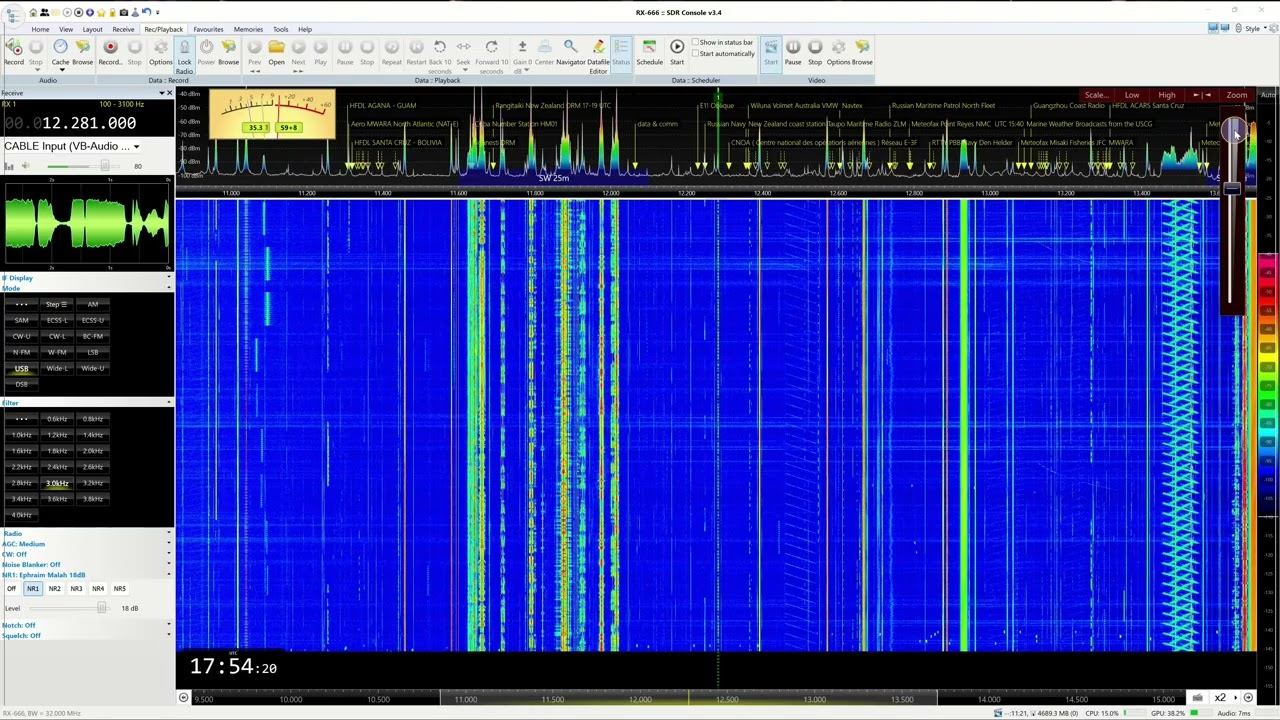
Task: Click the Video Options gear icon
Action: (x=838, y=48)
